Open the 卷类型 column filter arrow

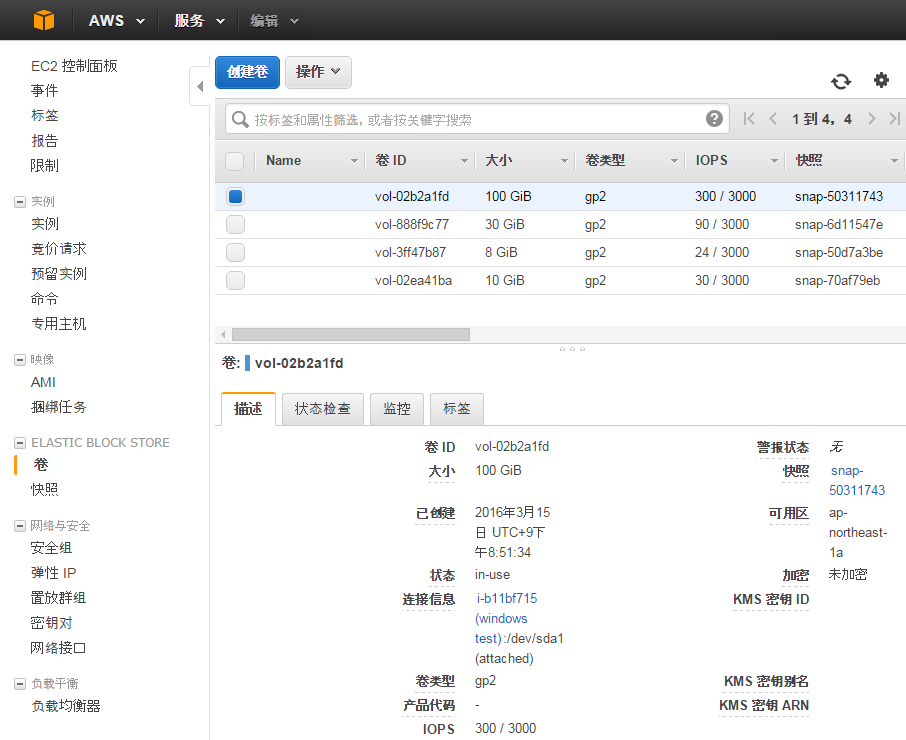pos(674,161)
